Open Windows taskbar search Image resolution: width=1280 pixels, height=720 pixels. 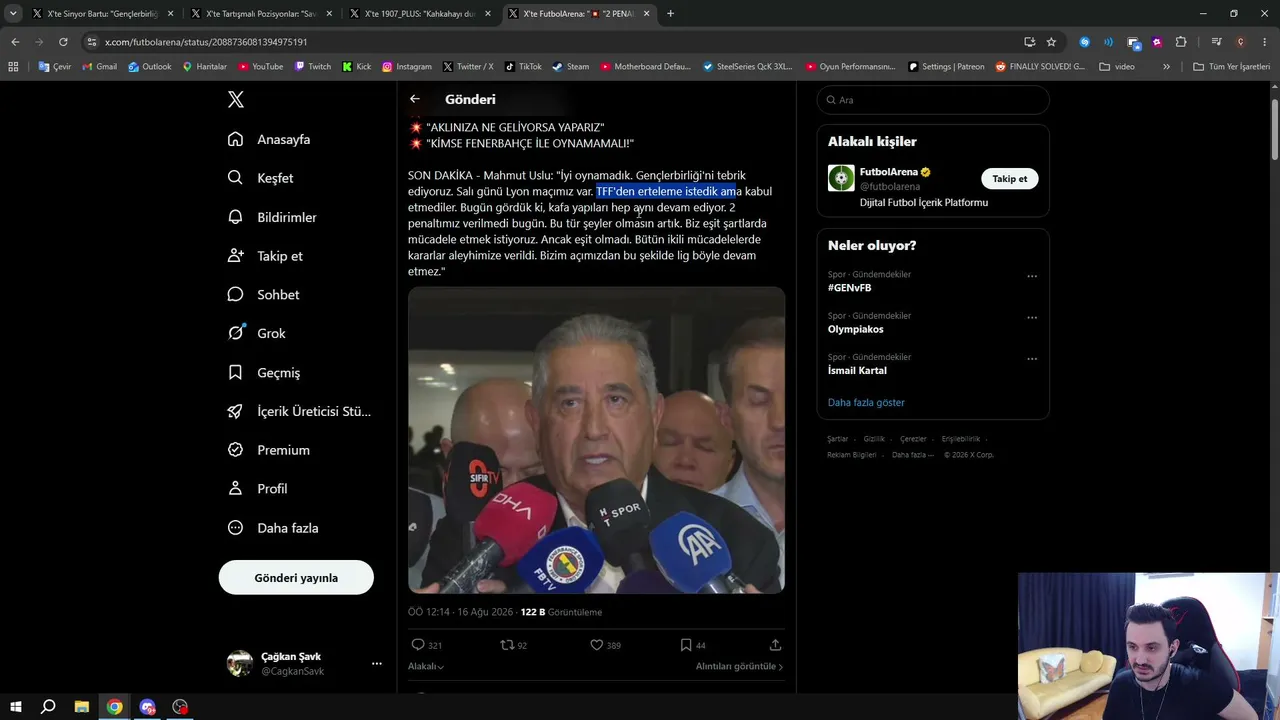tap(48, 707)
